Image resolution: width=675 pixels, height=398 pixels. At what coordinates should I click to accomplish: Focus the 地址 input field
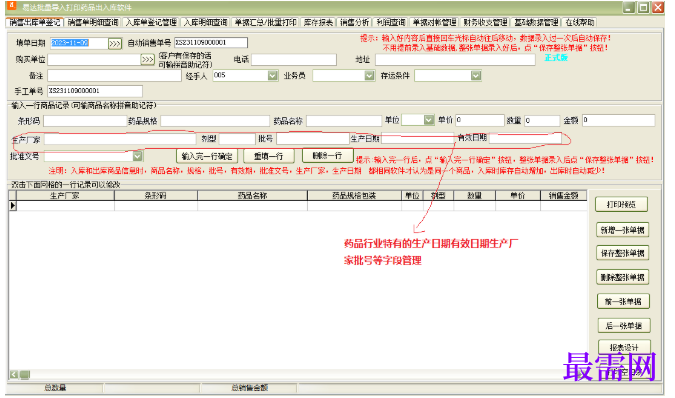coord(455,59)
